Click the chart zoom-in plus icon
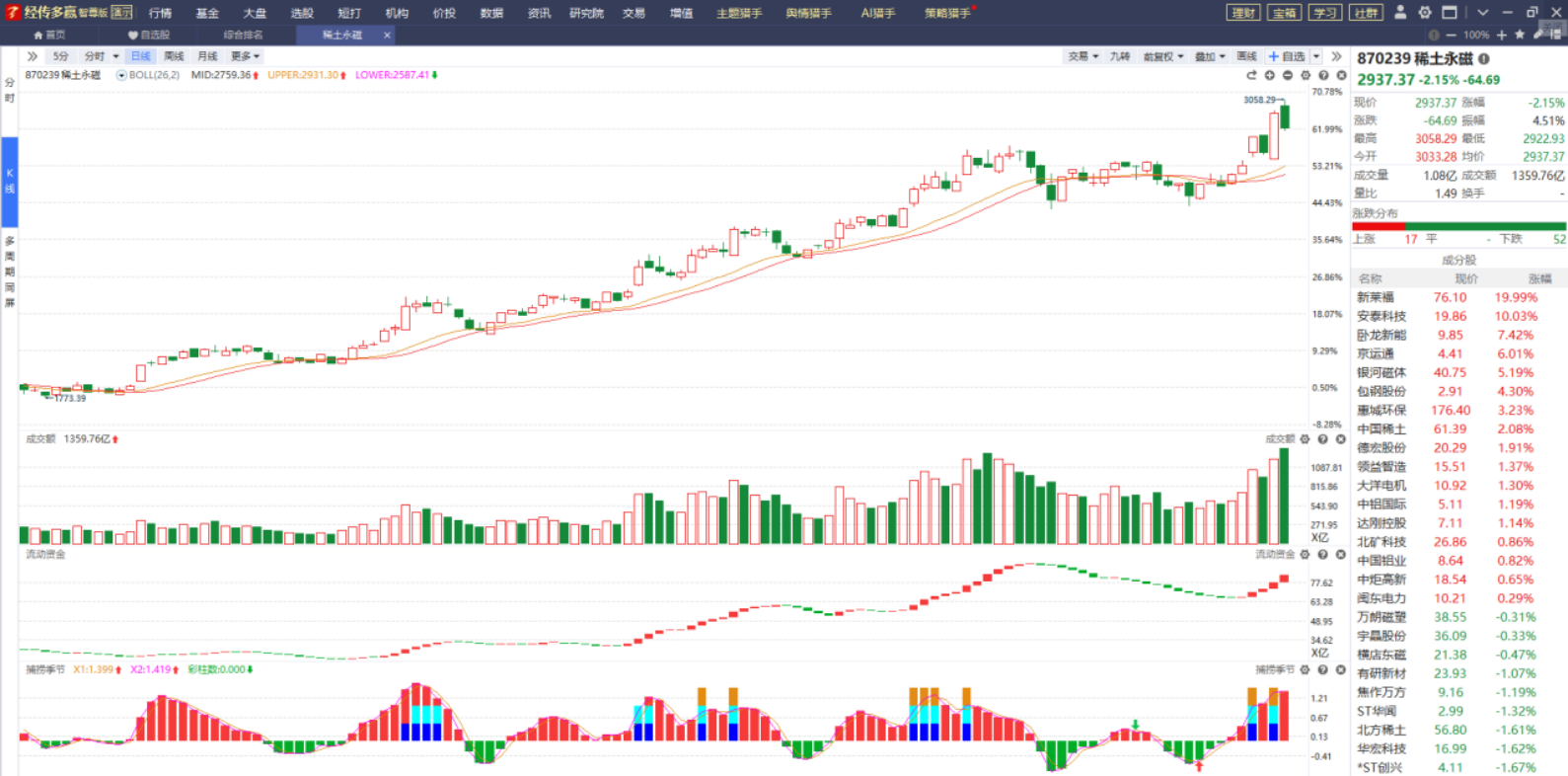This screenshot has width=1568, height=776. pyautogui.click(x=1270, y=75)
